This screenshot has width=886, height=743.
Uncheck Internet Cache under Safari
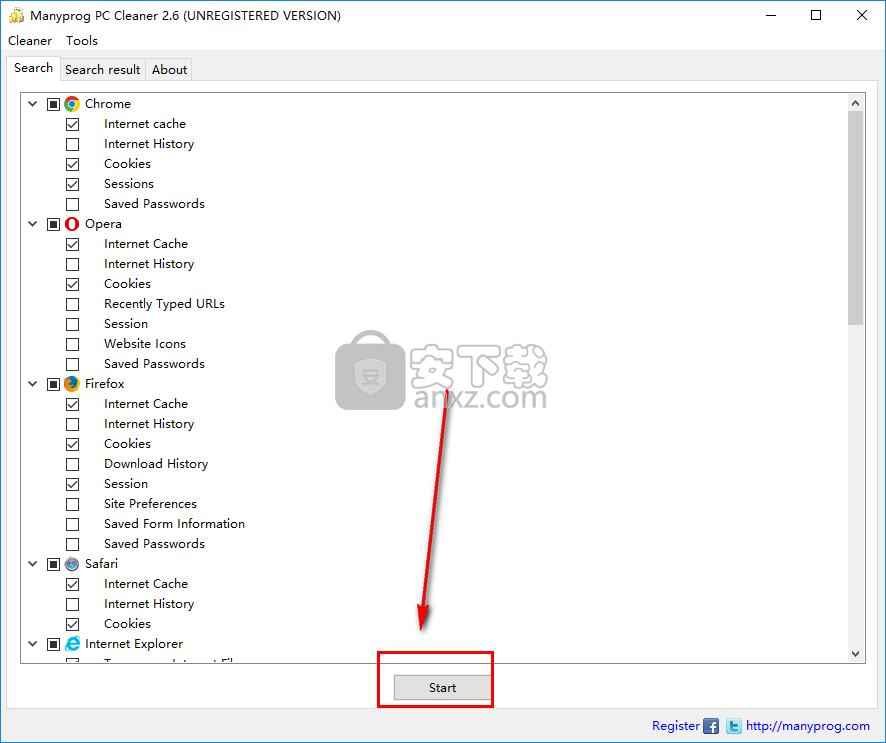pos(72,584)
